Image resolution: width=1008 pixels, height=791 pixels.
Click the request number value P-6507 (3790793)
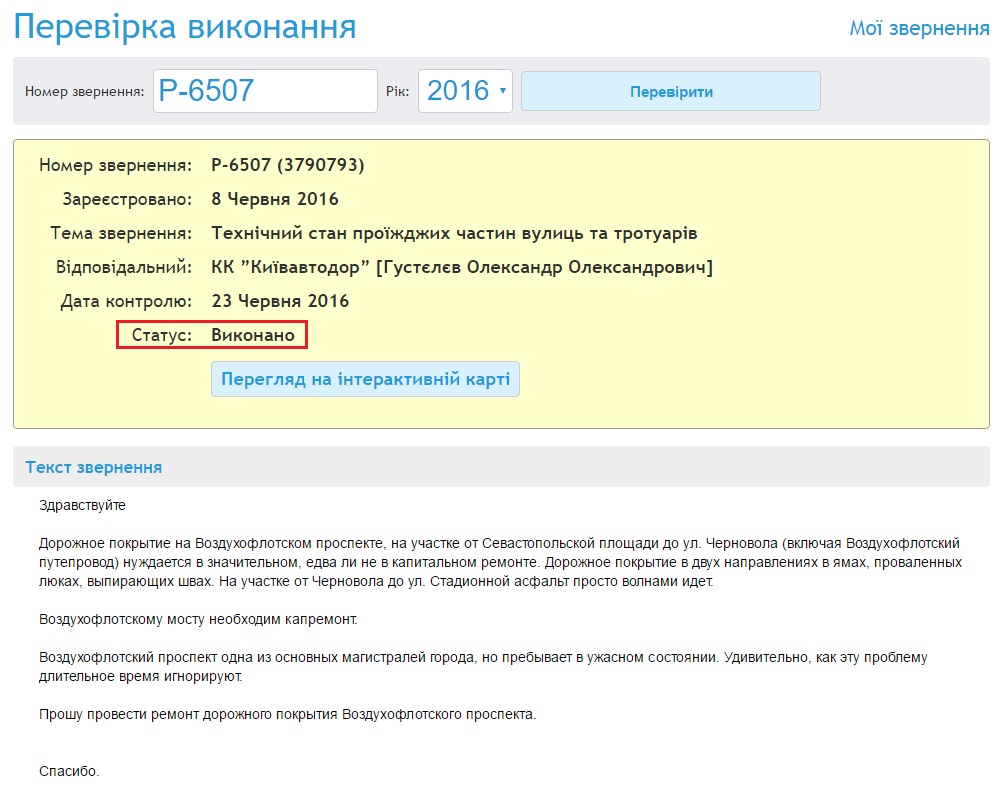(x=288, y=165)
